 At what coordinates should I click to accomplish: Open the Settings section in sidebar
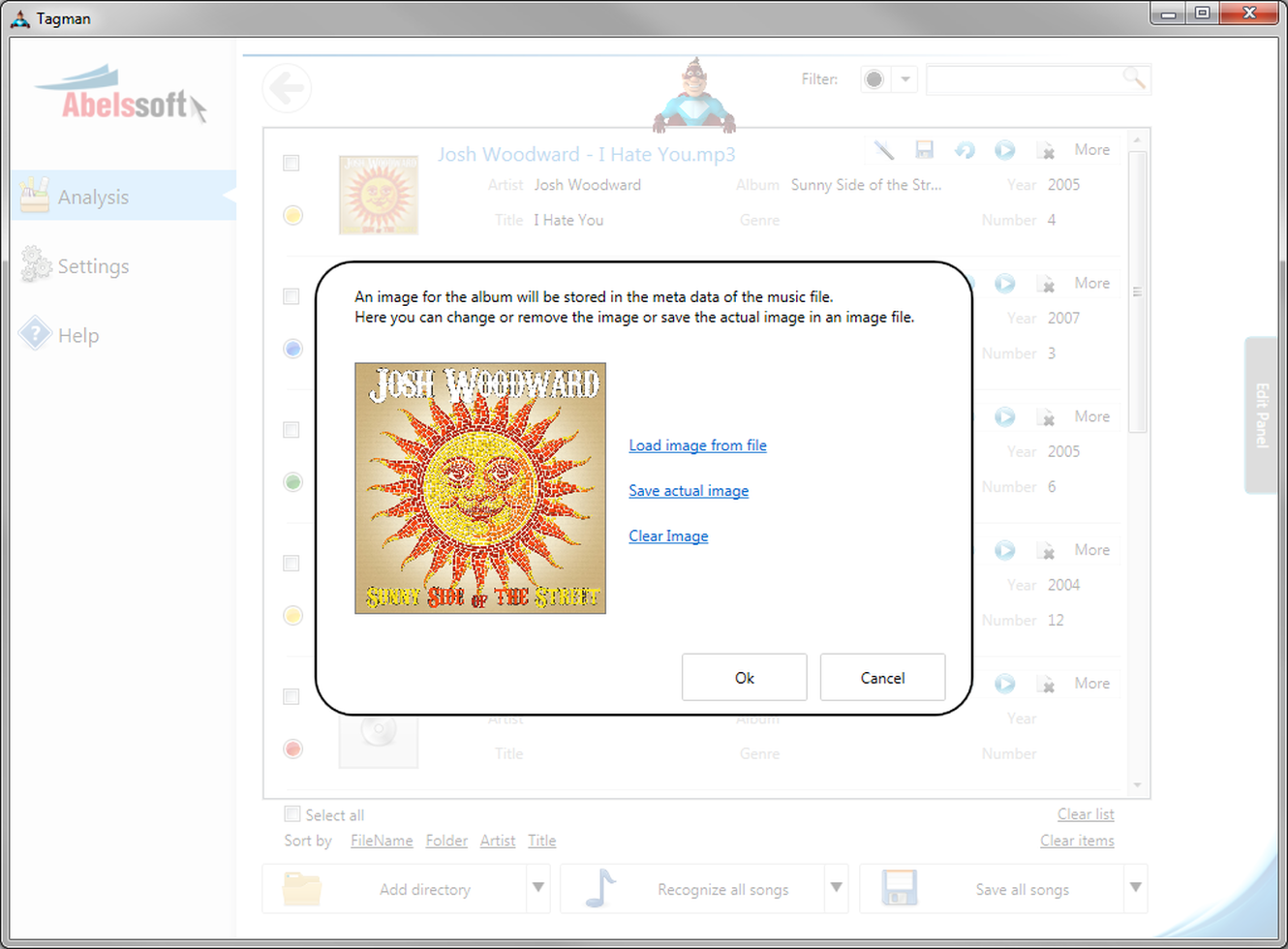pyautogui.click(x=93, y=266)
